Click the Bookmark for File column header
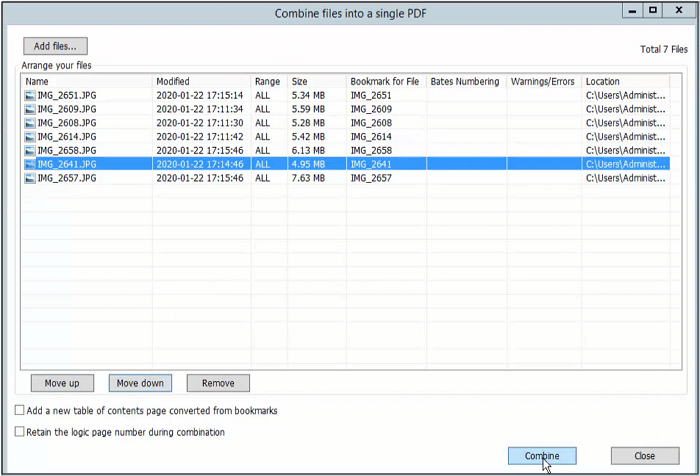The image size is (700, 476). [x=387, y=81]
